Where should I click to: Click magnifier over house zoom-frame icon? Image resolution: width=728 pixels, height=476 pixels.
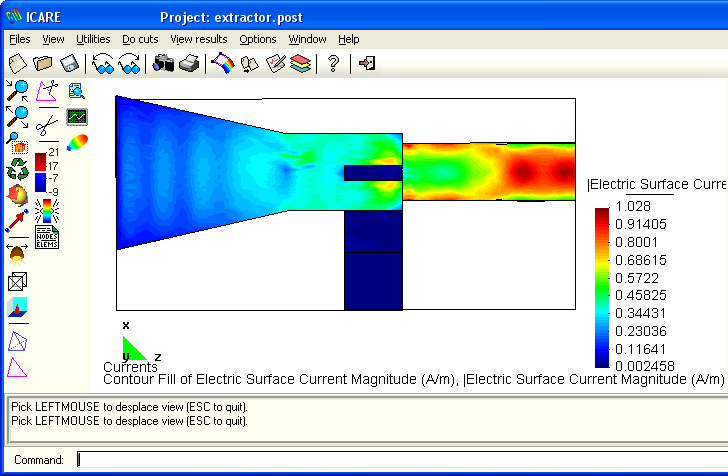[x=17, y=143]
